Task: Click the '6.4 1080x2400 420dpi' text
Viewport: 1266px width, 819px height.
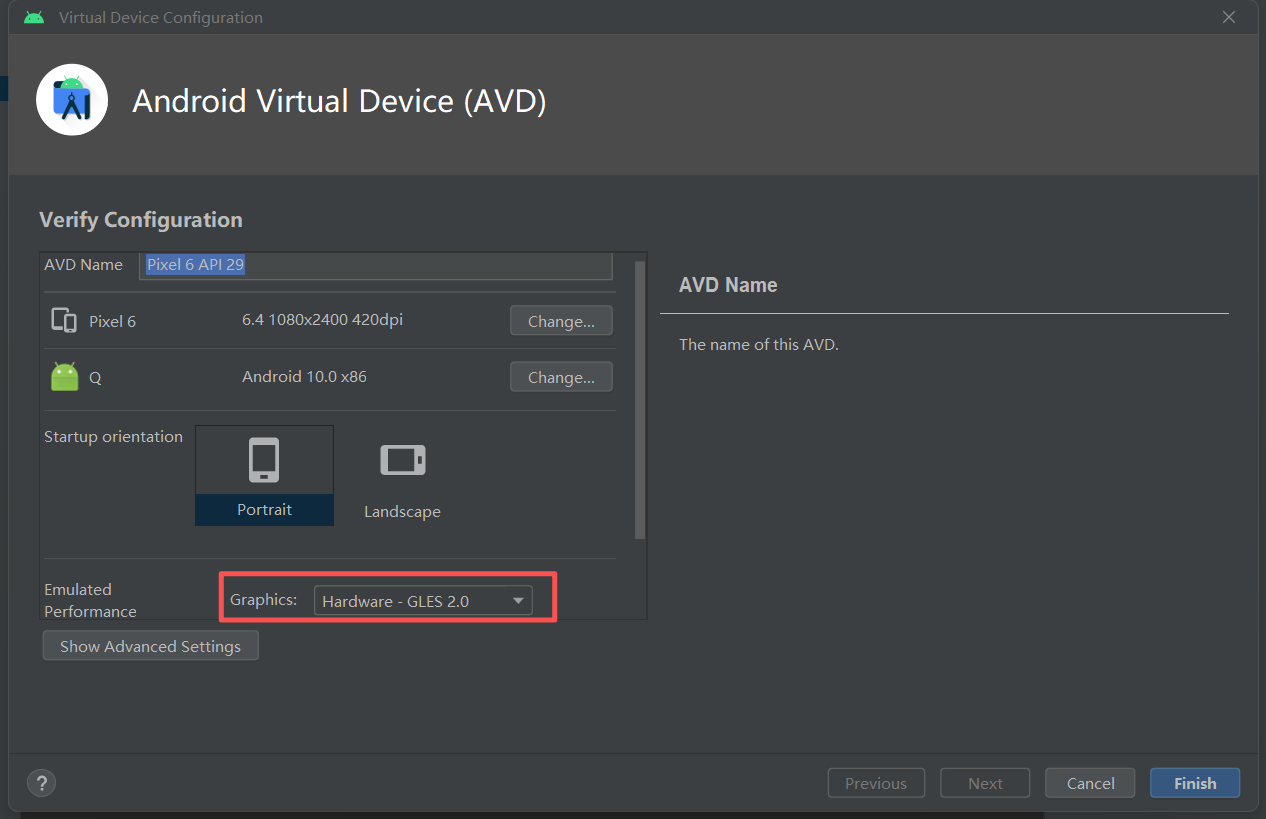Action: [x=322, y=320]
